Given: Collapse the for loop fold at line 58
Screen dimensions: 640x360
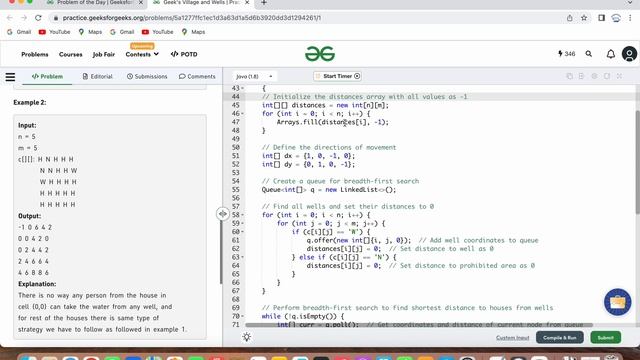Looking at the screenshot, I should [x=242, y=215].
